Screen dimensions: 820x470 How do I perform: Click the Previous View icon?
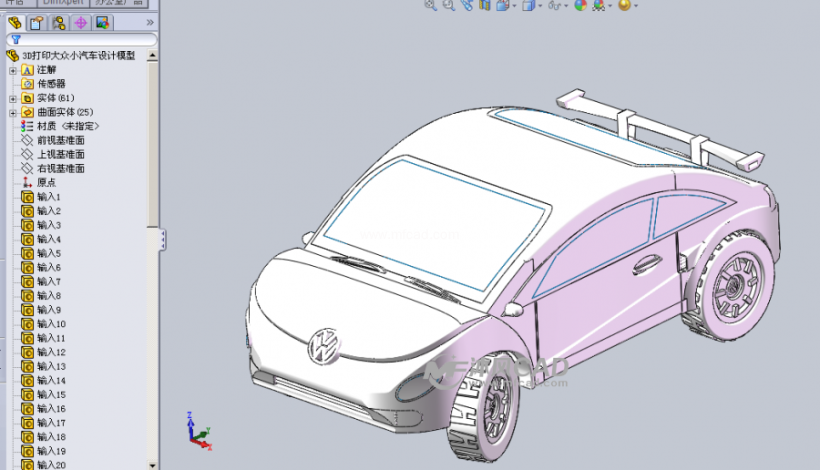(467, 5)
